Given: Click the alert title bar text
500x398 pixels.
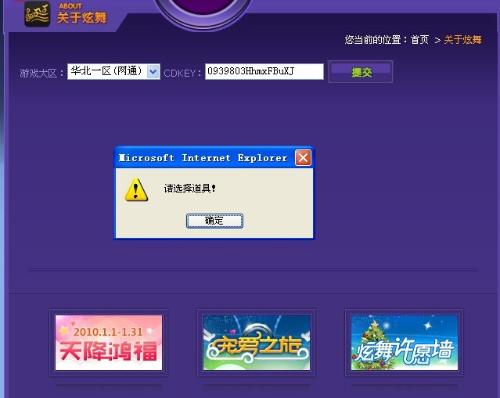Looking at the screenshot, I should coord(203,158).
